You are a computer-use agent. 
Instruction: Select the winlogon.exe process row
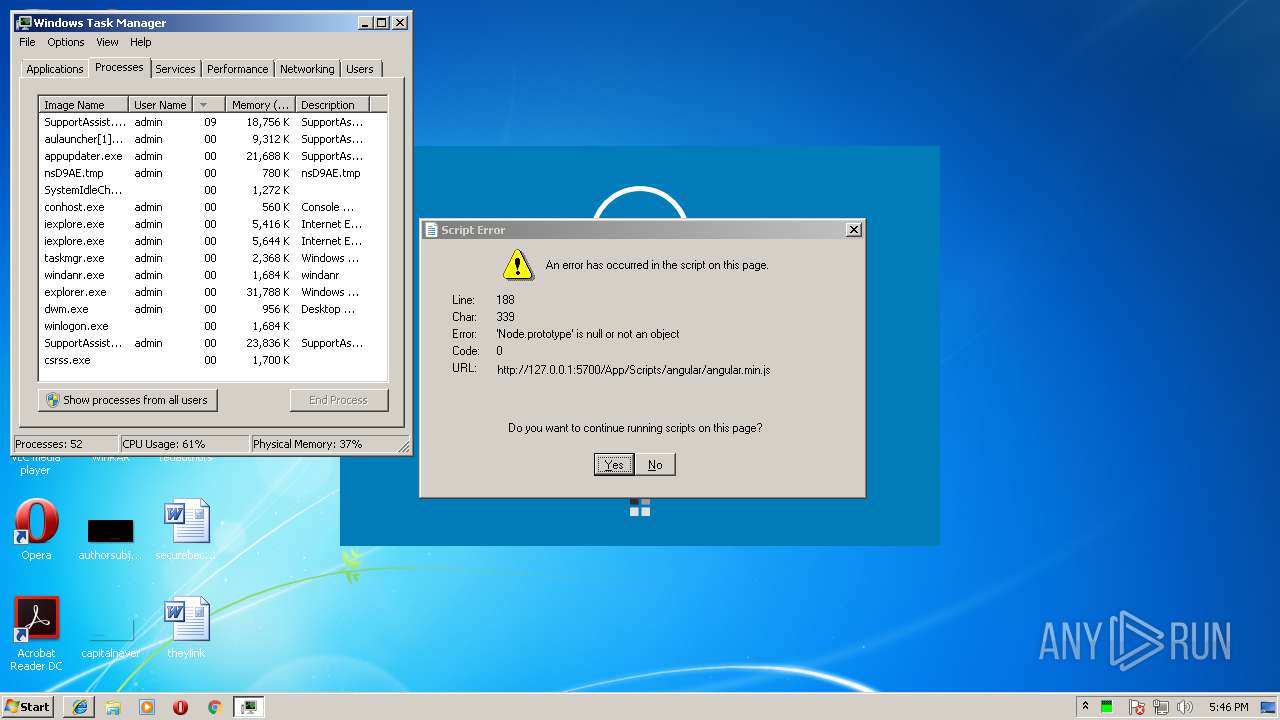pos(213,326)
